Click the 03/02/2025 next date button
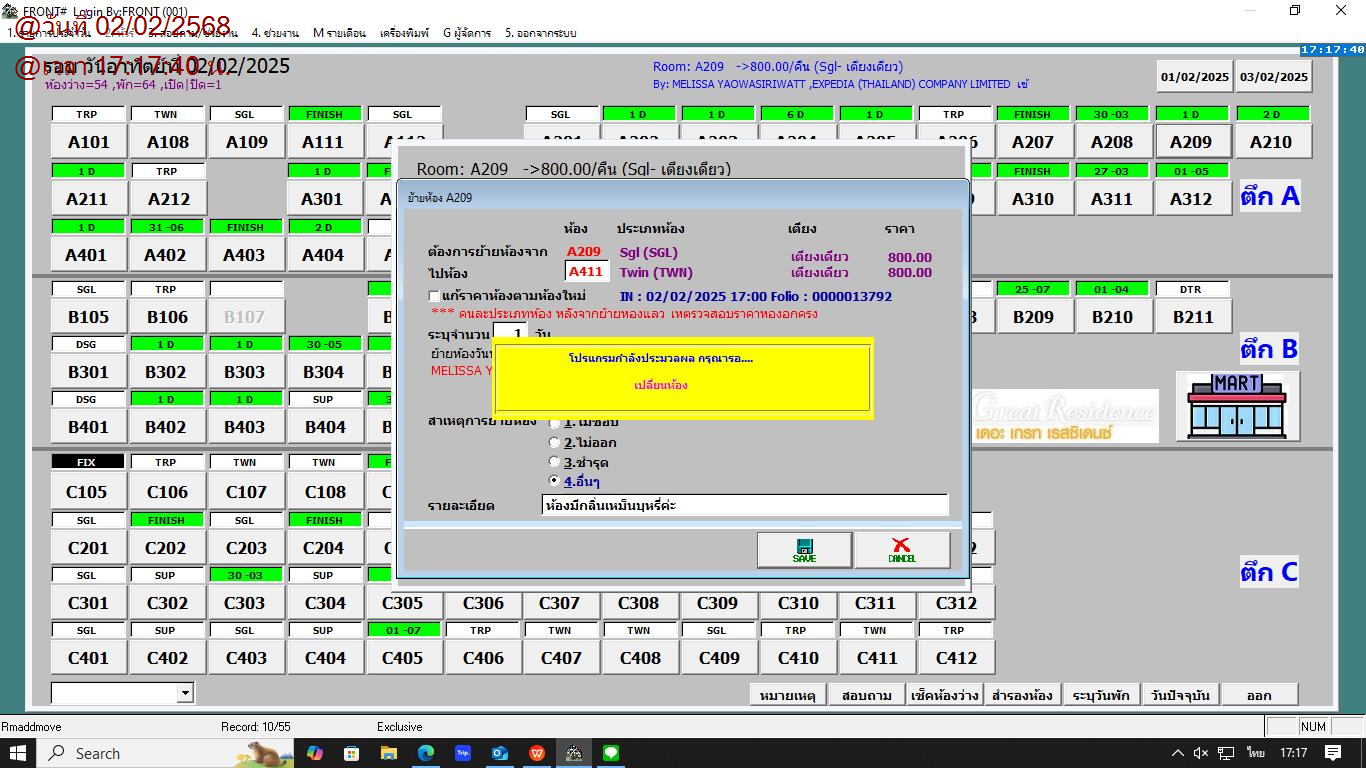1366x768 pixels. tap(1273, 77)
